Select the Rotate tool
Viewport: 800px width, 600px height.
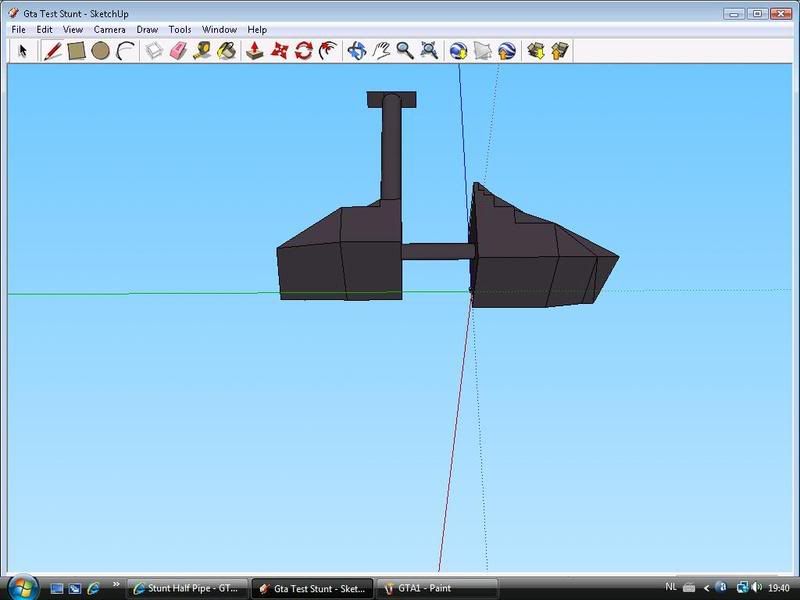304,51
